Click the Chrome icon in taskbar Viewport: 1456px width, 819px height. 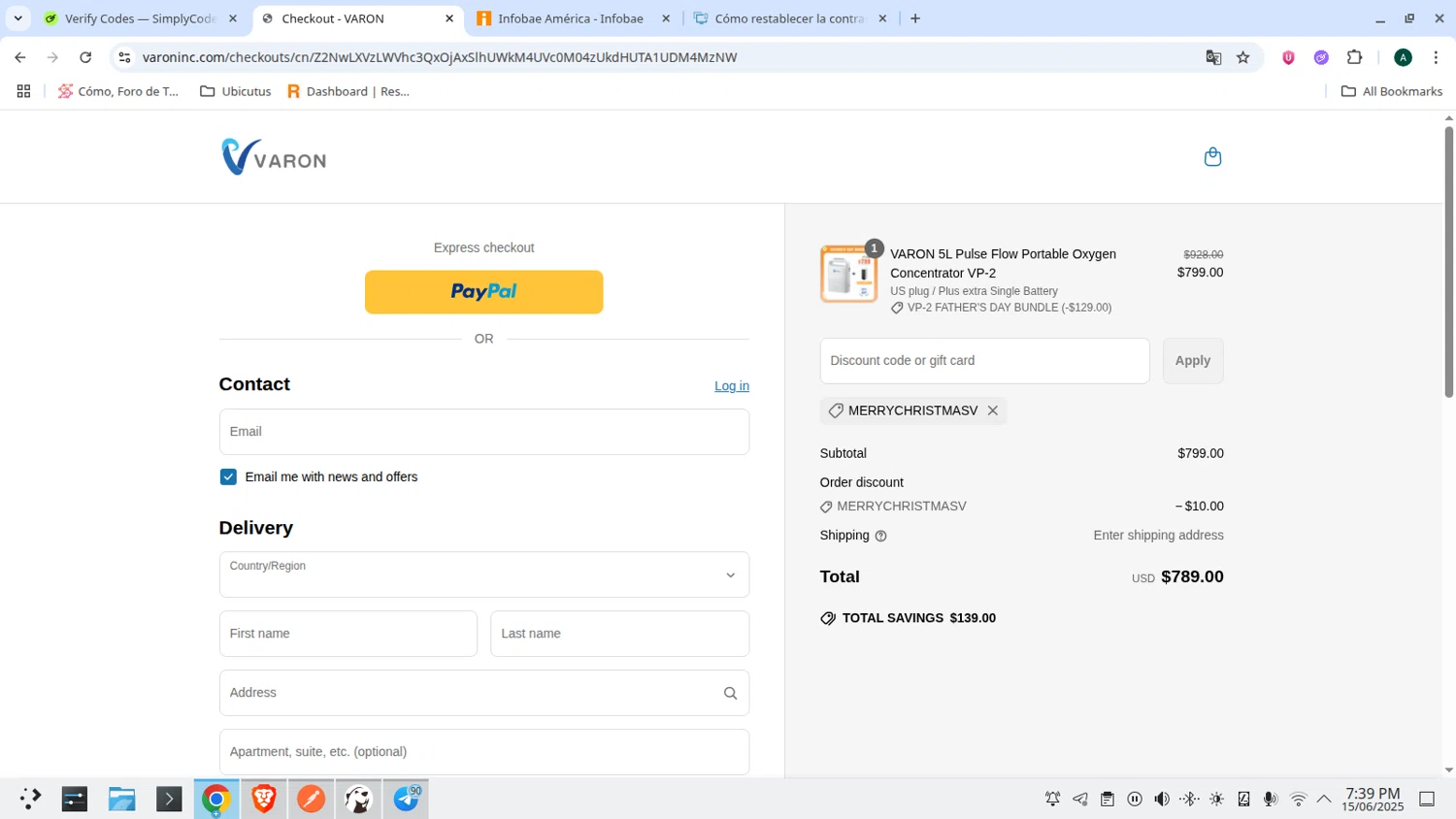click(215, 799)
